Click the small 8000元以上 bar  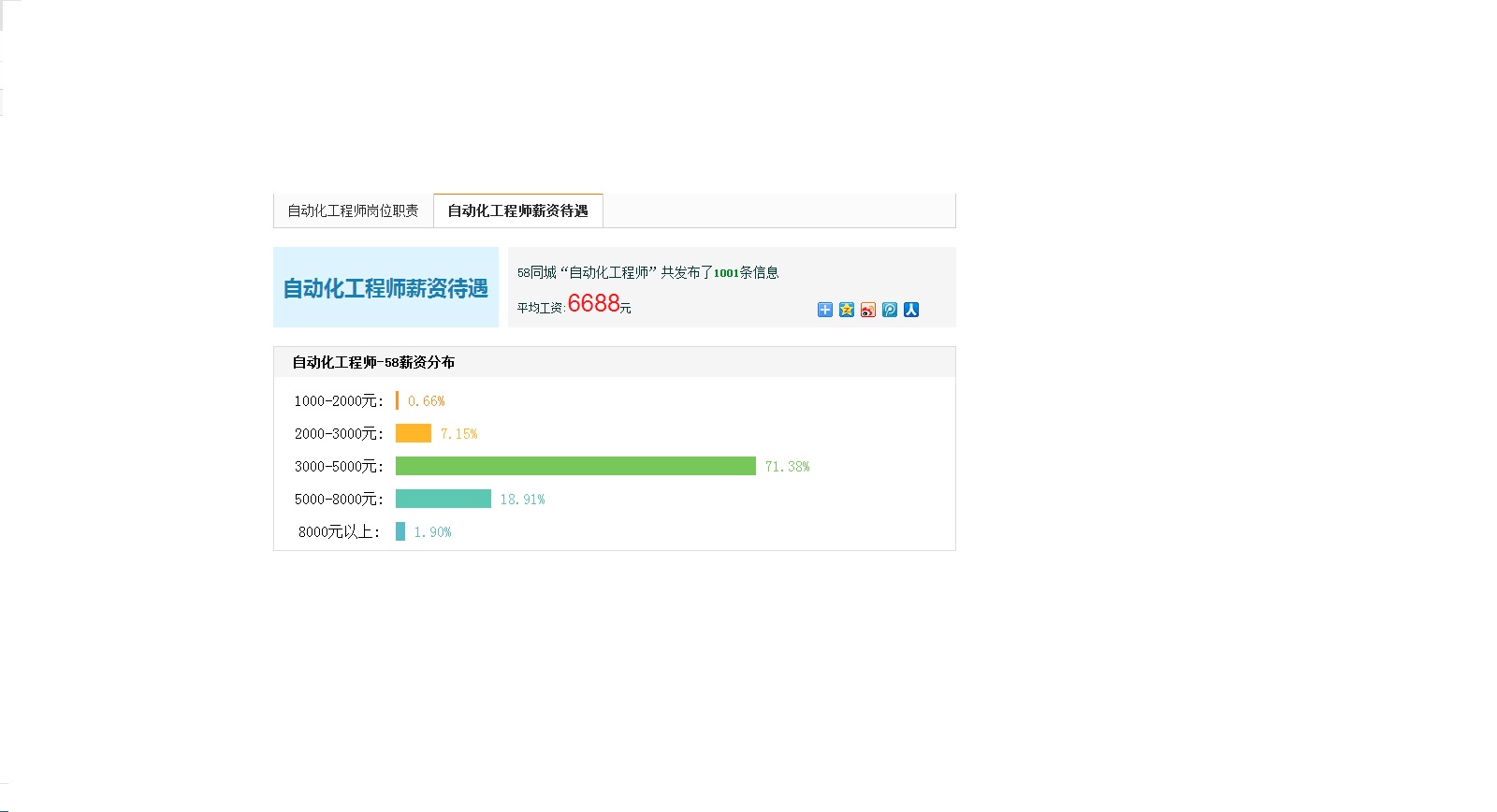pos(400,531)
